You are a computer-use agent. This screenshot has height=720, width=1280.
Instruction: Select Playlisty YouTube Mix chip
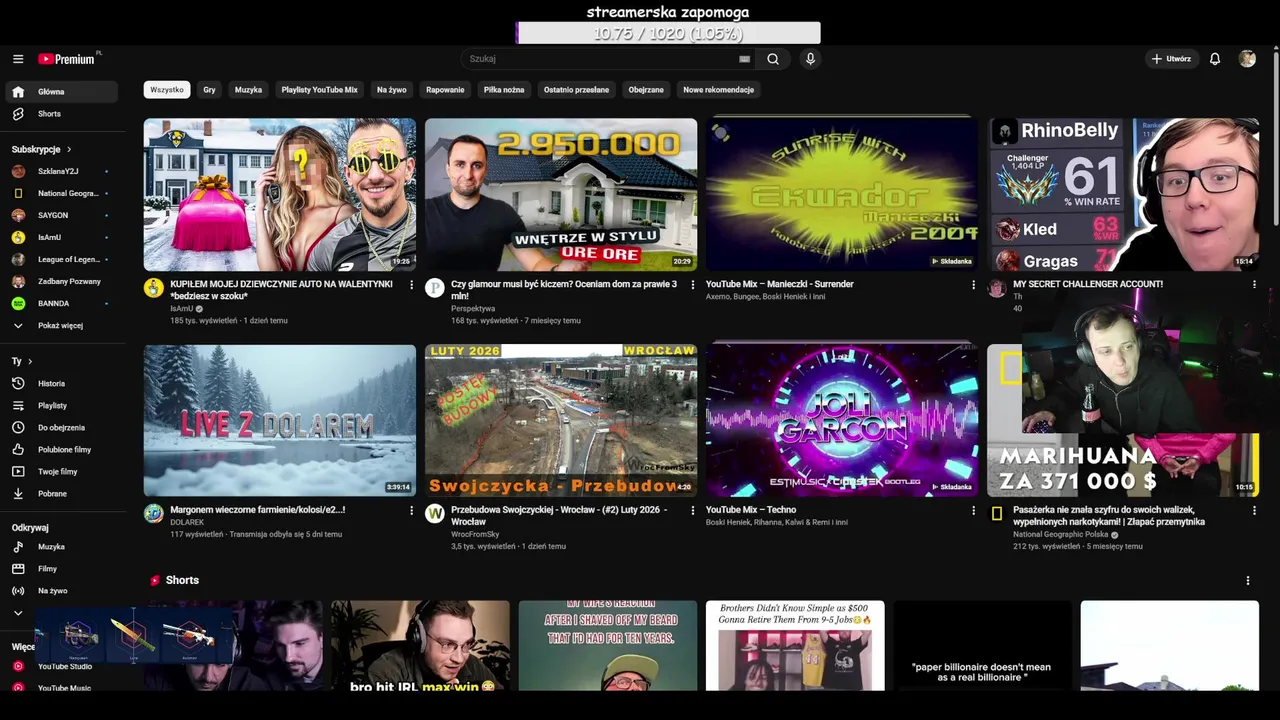[319, 90]
